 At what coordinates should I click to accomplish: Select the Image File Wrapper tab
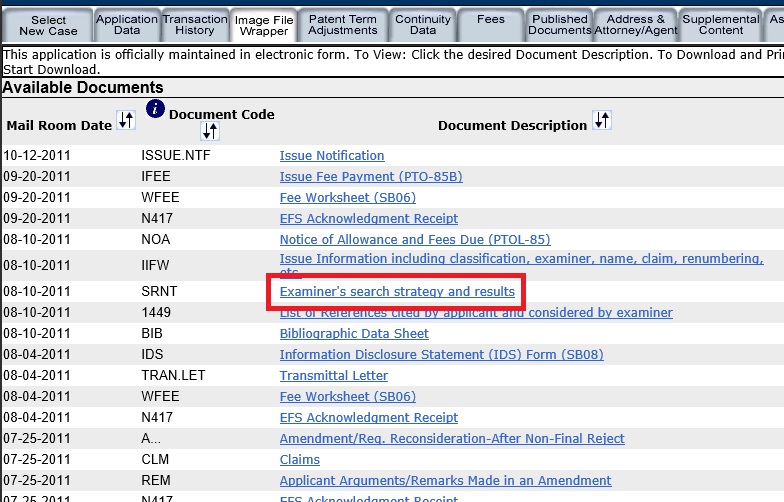(x=264, y=26)
